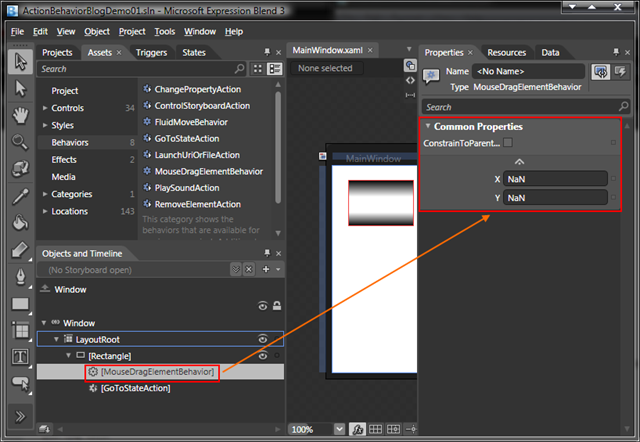
Task: Switch Assets panel to list view
Action: (x=275, y=69)
